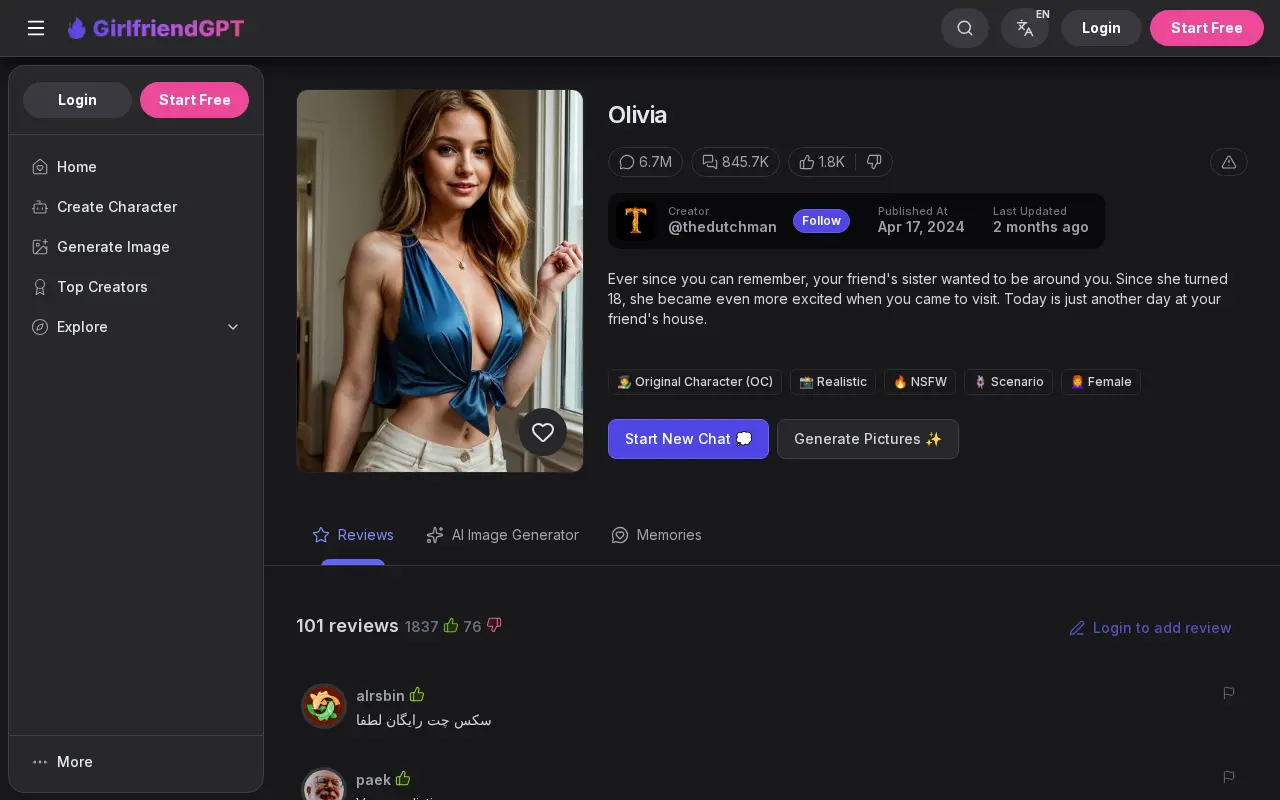The height and width of the screenshot is (800, 1280).
Task: Select the Realistic tag
Action: (833, 382)
